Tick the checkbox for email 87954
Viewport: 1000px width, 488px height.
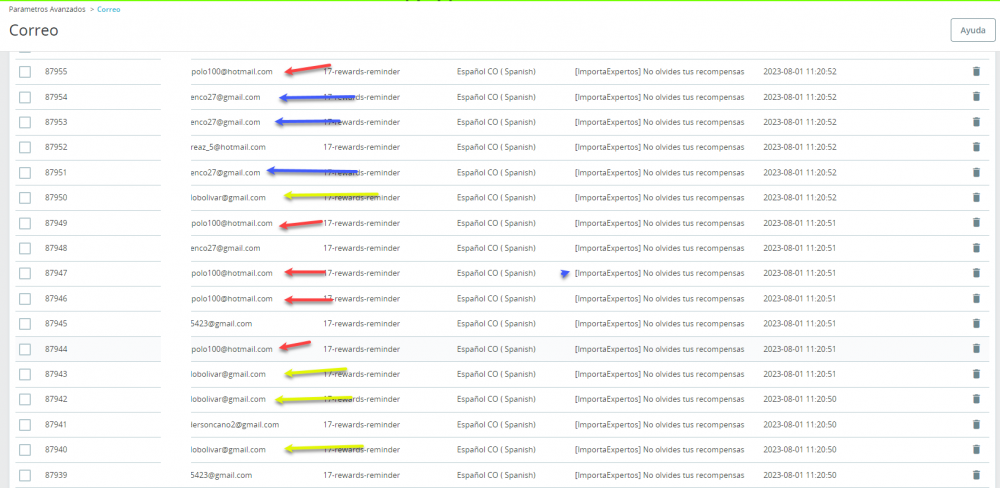click(25, 97)
